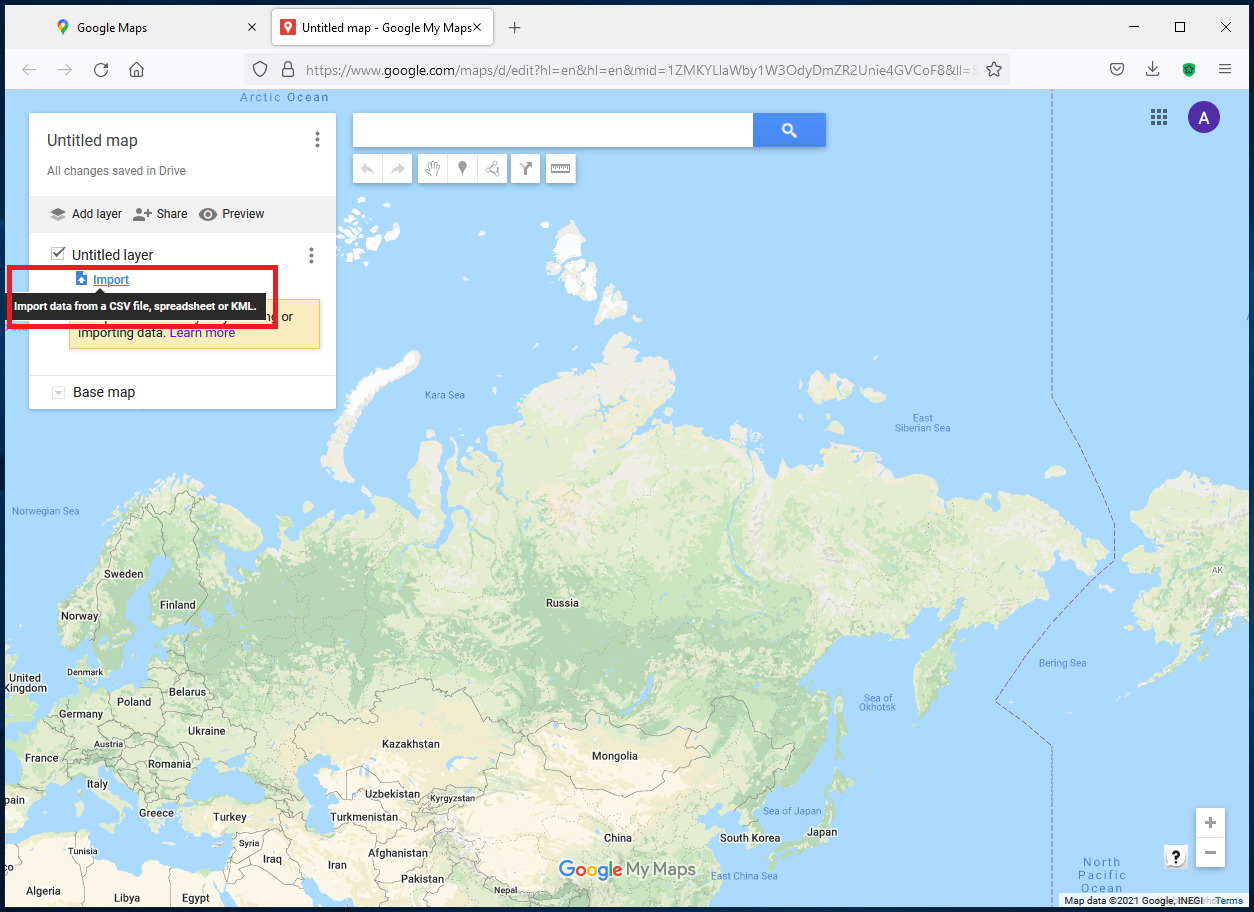The width and height of the screenshot is (1254, 912).
Task: Open the map options three-dot menu
Action: click(x=317, y=140)
